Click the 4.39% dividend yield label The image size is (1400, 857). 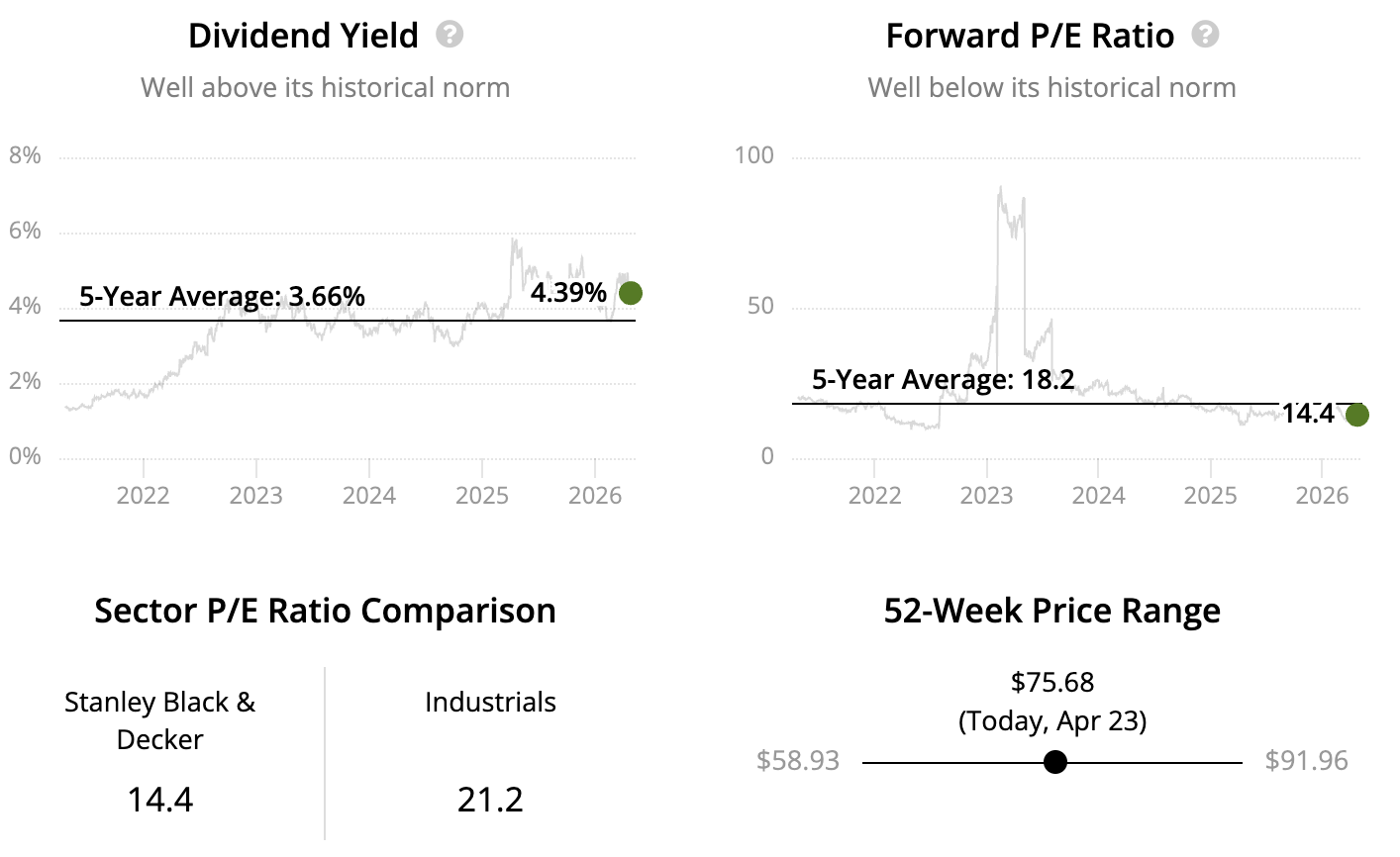coord(568,293)
